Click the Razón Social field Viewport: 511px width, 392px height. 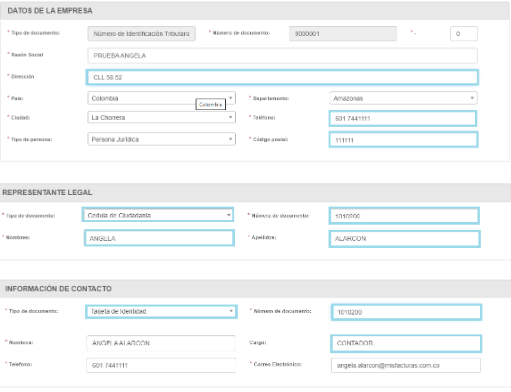pyautogui.click(x=282, y=56)
